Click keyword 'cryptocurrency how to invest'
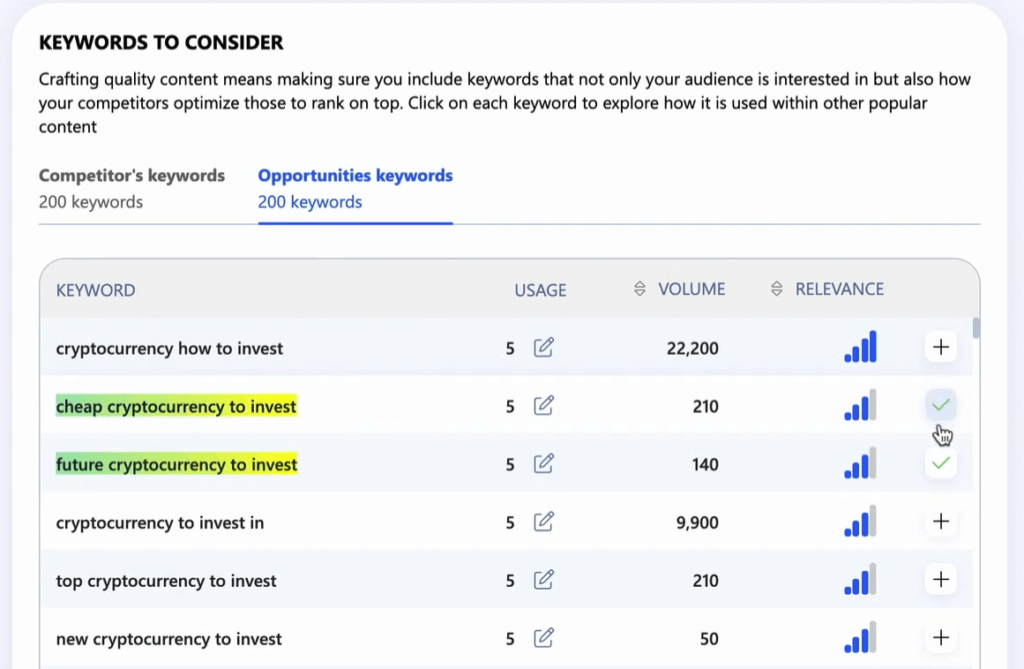 (170, 348)
